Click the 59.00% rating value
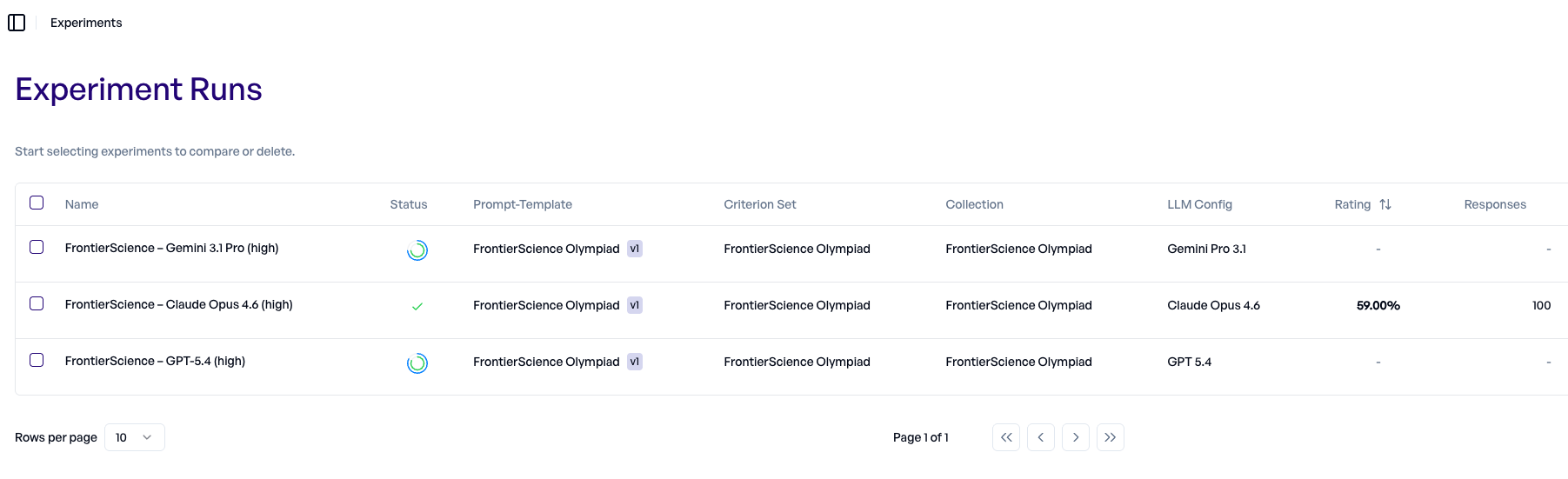Viewport: 1568px width, 479px height. point(1378,305)
